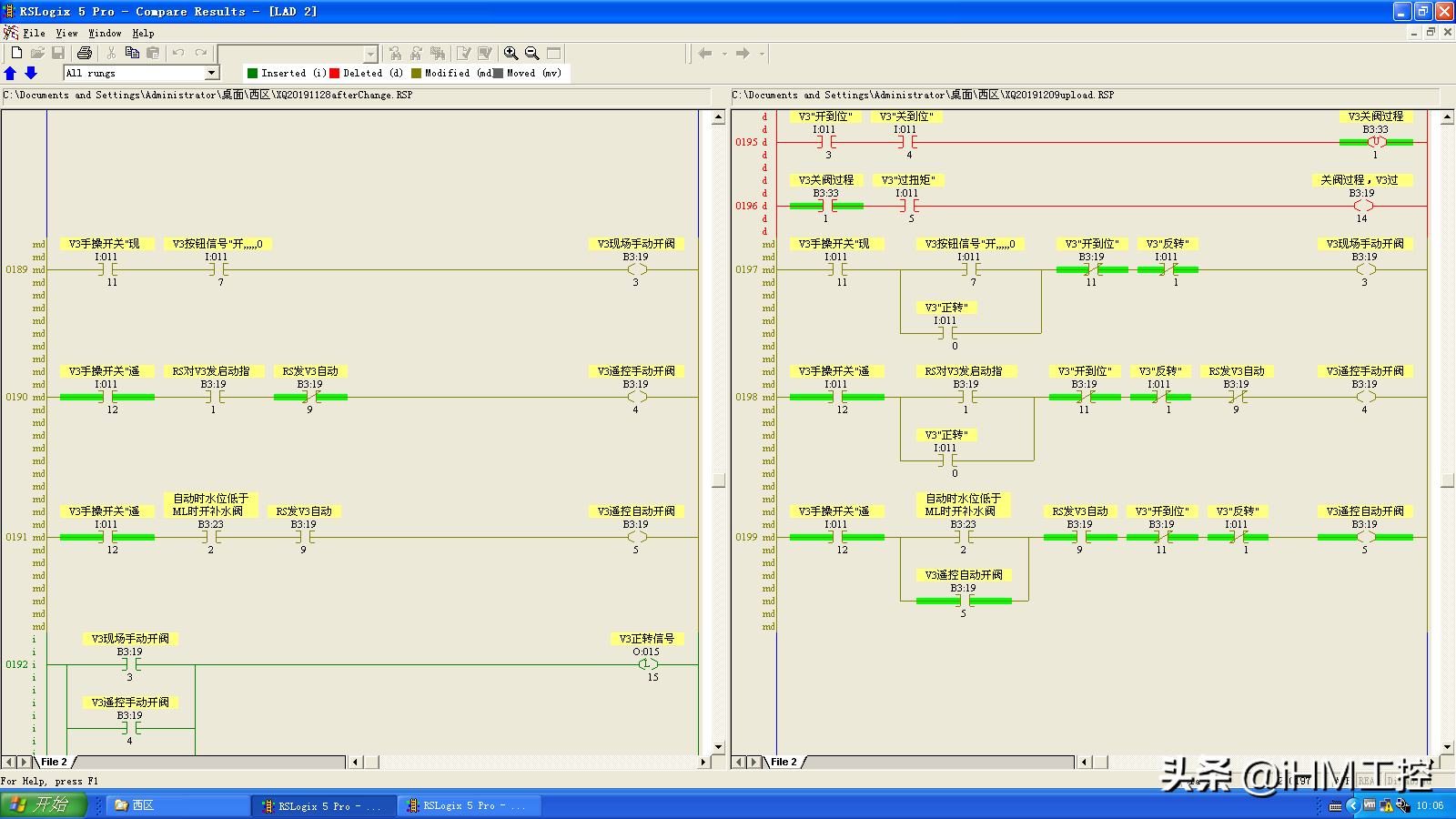Screen dimensions: 1456x819
Task: Zoom out using the magnifier minus icon
Action: pos(532,53)
